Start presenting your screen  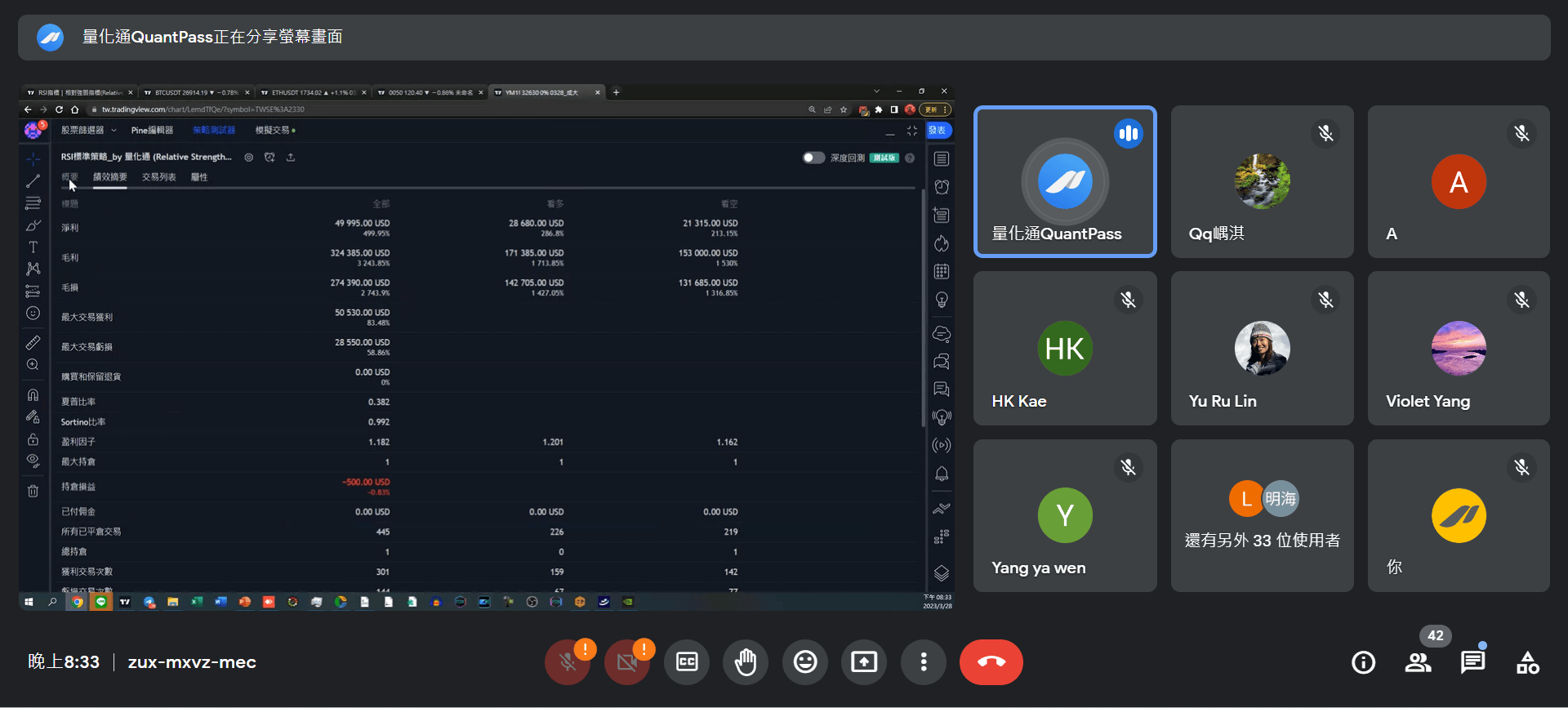[864, 661]
